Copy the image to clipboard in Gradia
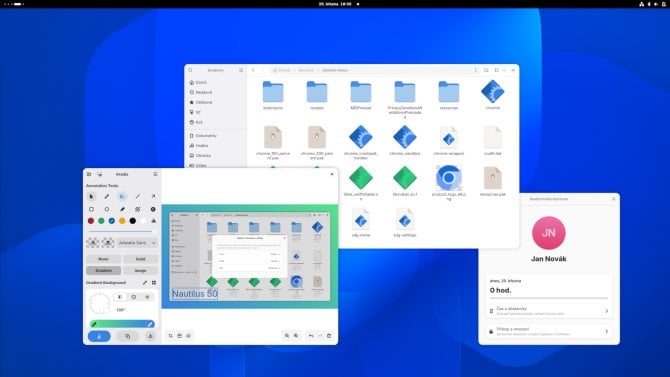This screenshot has height=377, width=670. tap(127, 336)
